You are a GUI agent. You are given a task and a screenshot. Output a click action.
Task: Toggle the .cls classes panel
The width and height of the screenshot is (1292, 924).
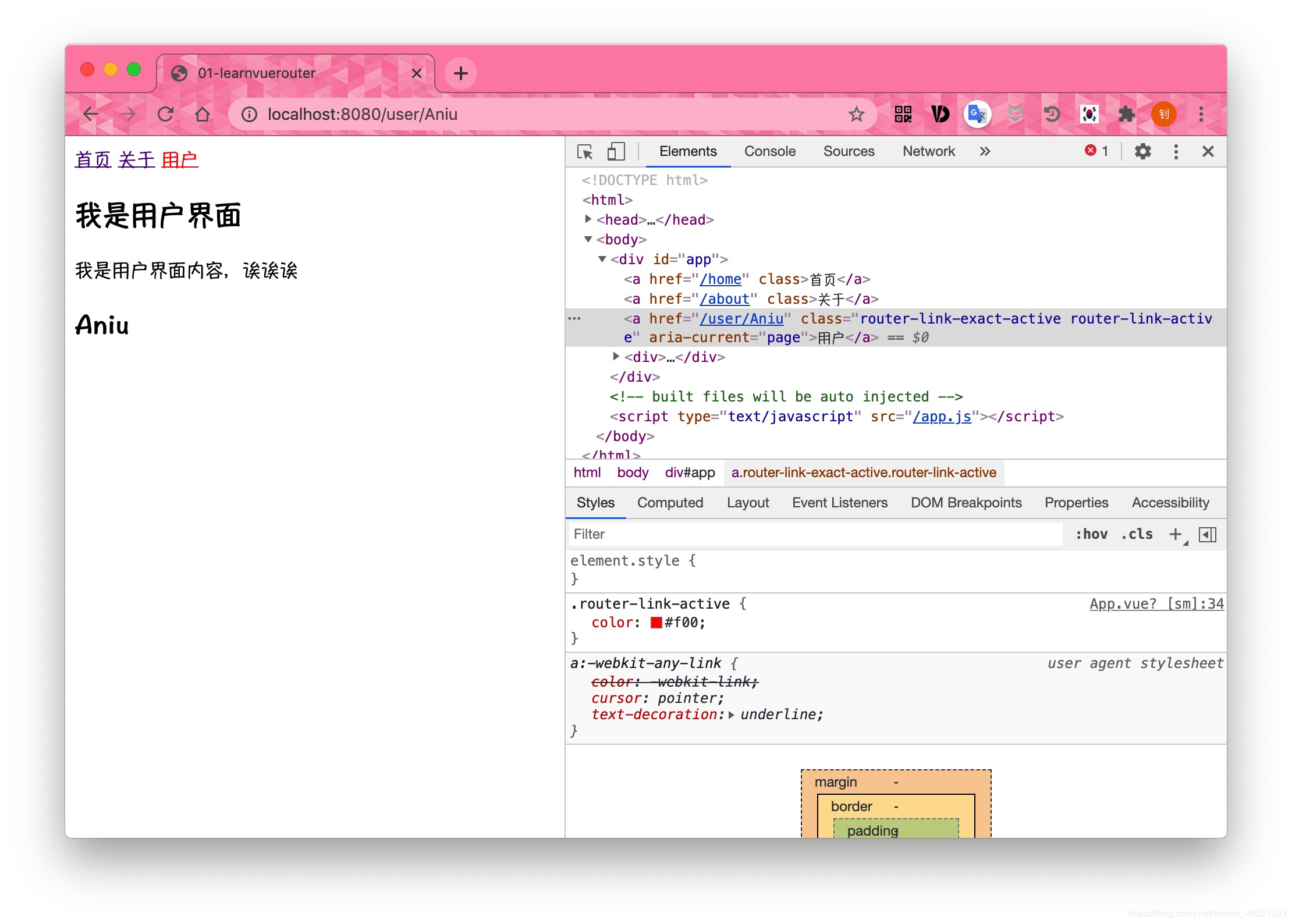[1137, 534]
